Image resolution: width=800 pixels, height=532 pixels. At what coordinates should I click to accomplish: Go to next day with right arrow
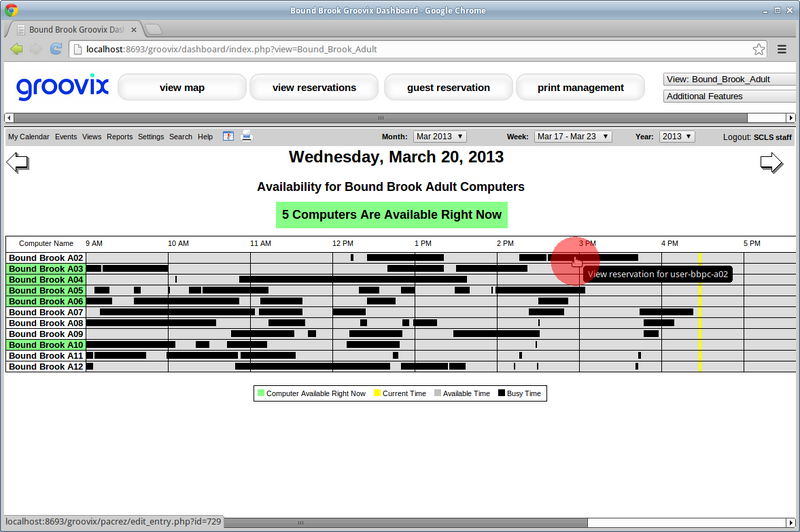click(x=771, y=163)
